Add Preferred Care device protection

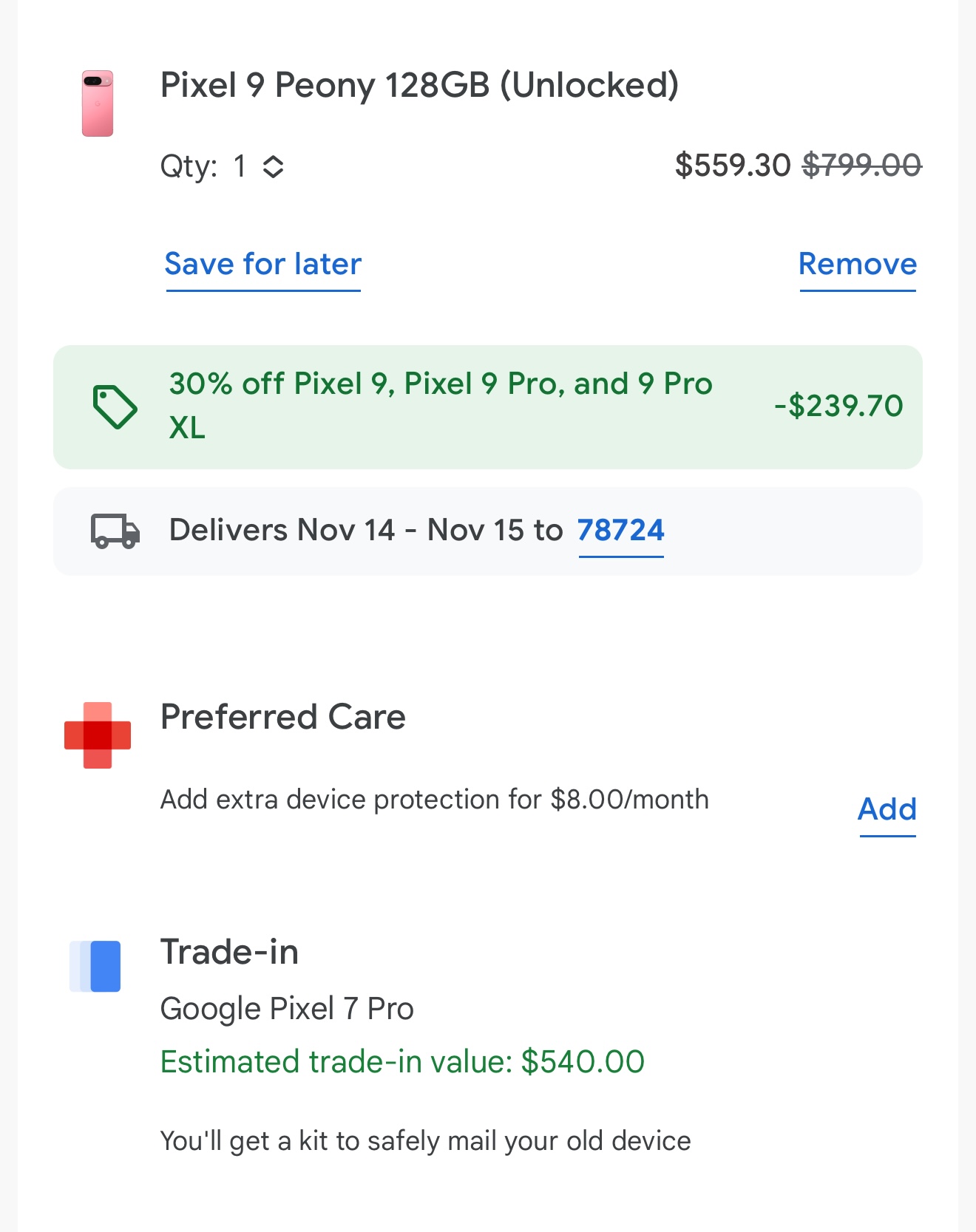[887, 809]
